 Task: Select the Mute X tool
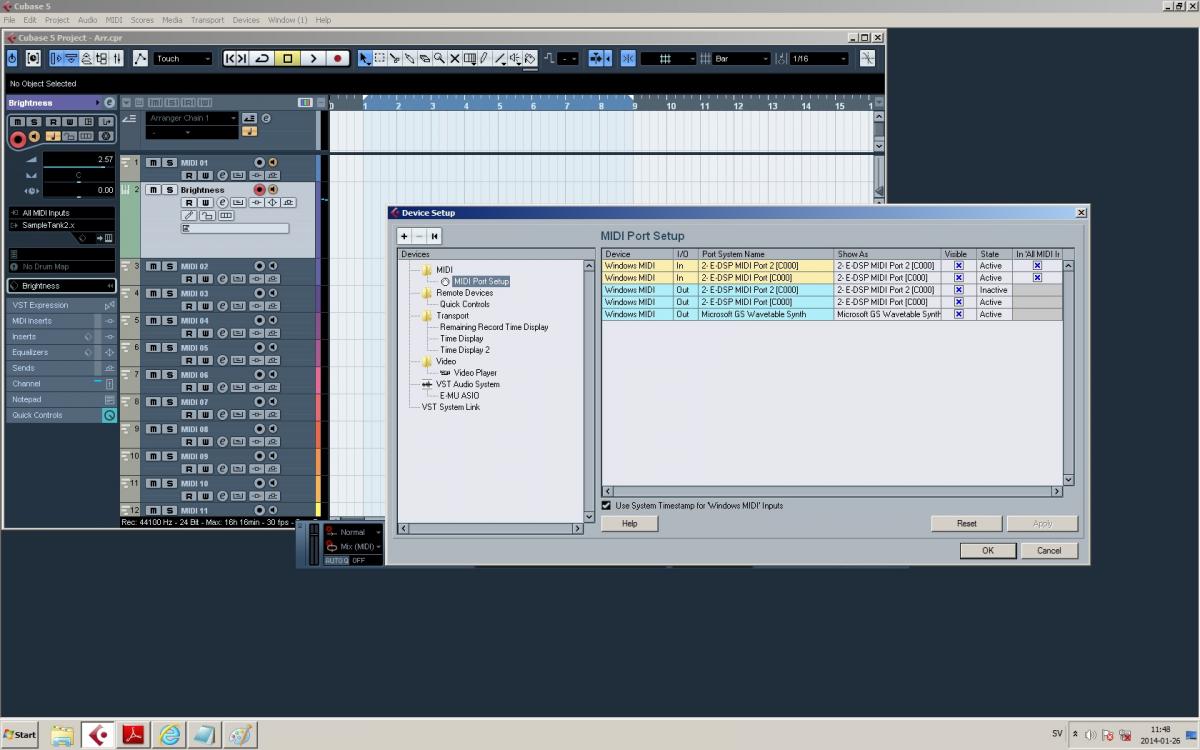pos(455,59)
